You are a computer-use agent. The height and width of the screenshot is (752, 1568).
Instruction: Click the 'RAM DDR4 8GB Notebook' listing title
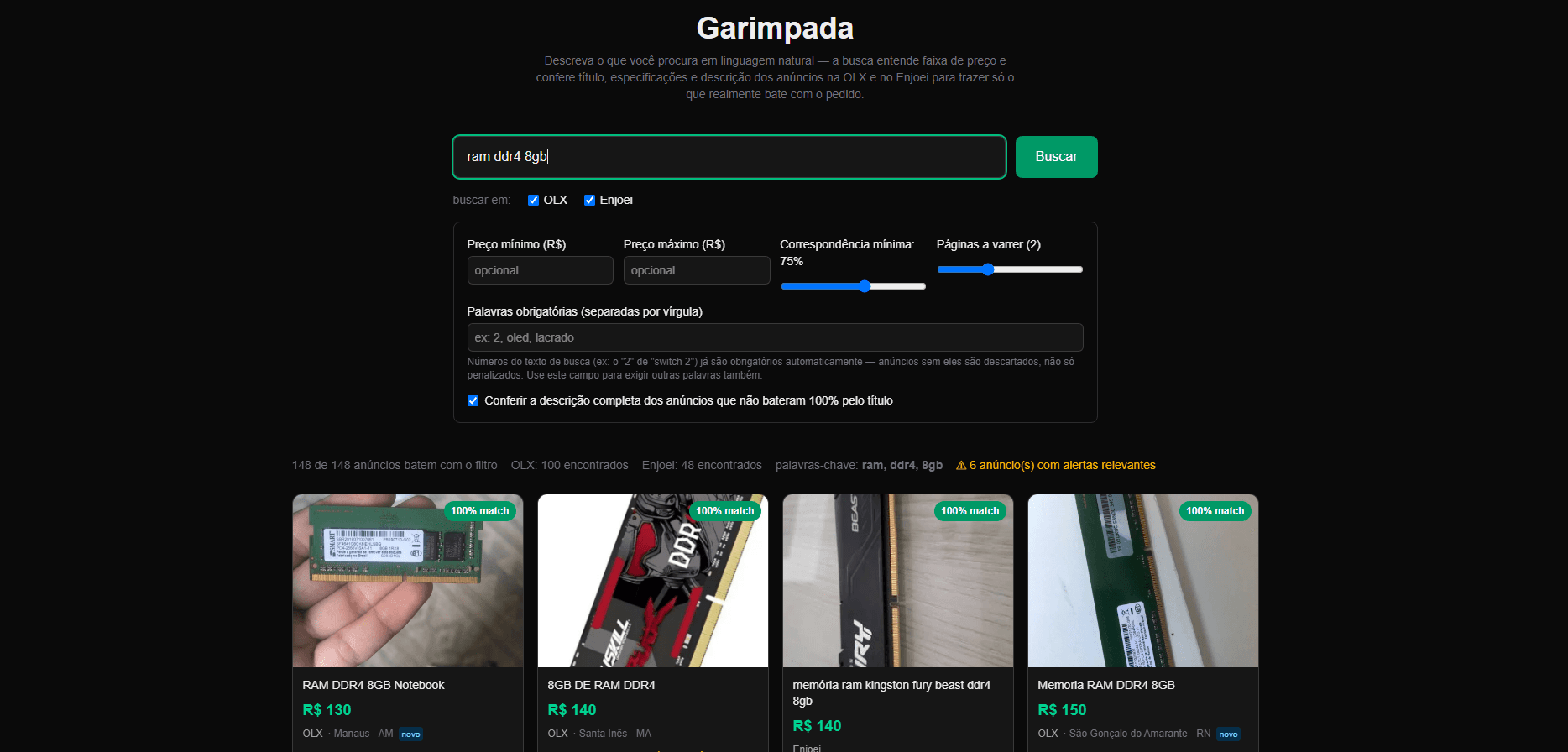point(374,685)
